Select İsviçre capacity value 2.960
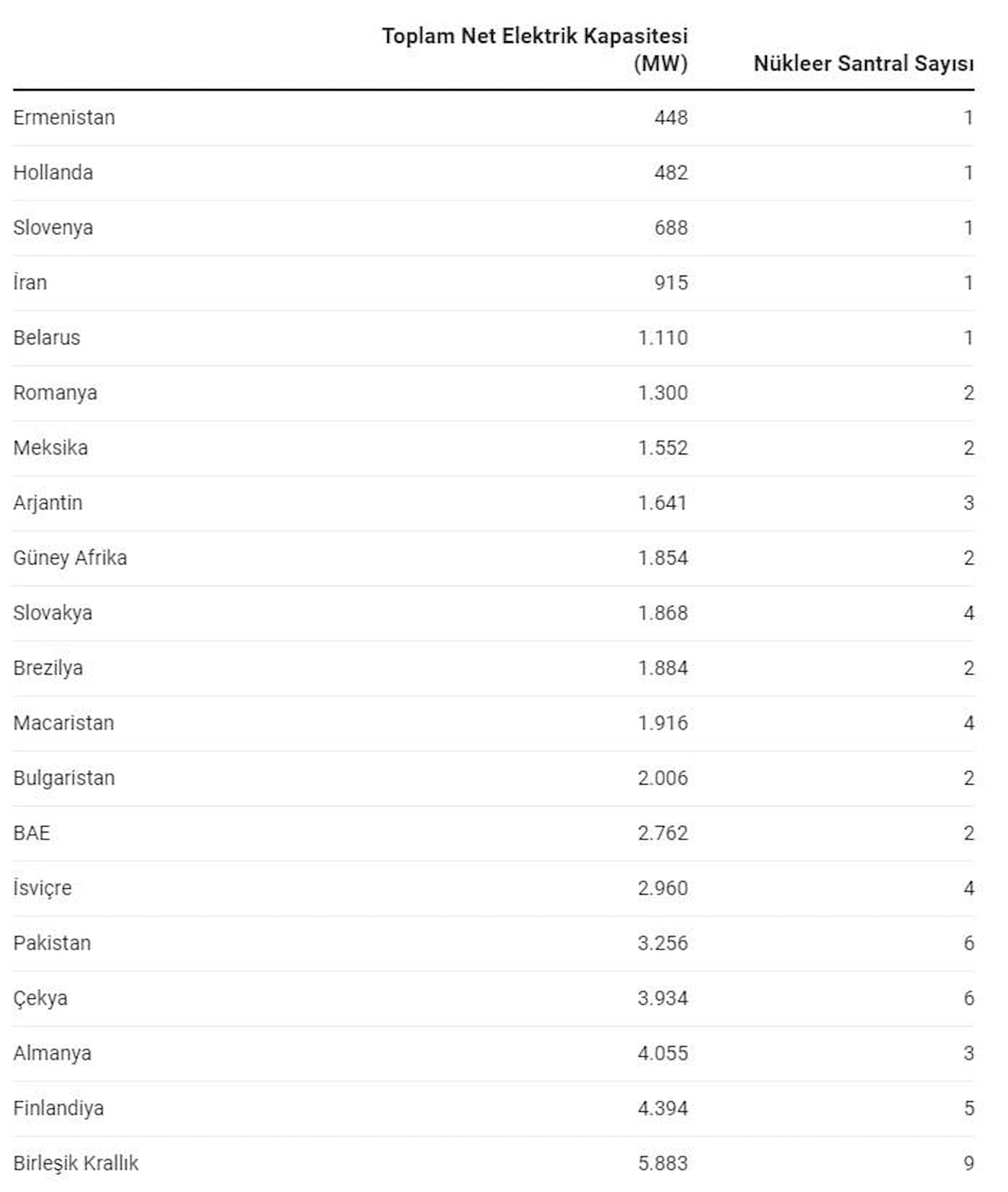 [x=662, y=888]
